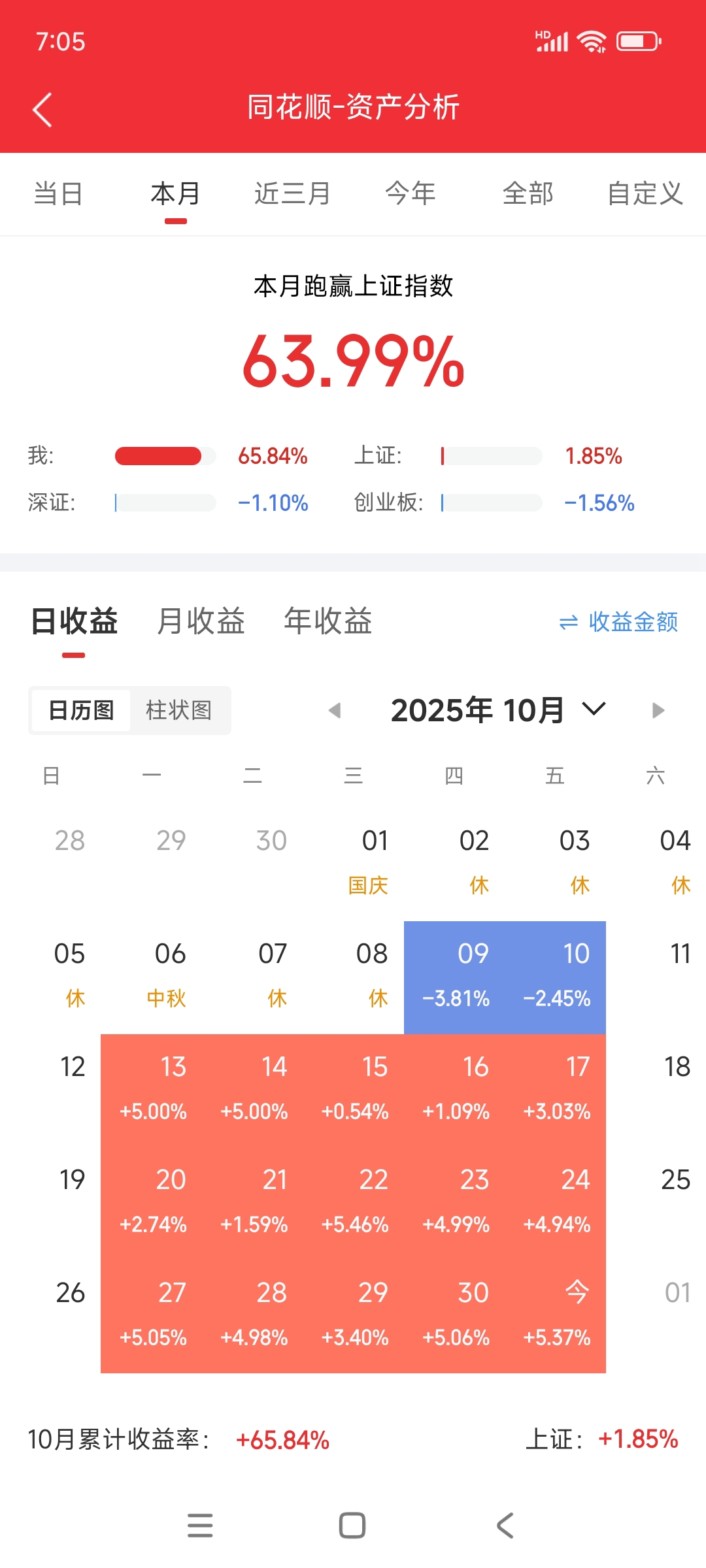Tap the 年收益 tab
706x1568 pixels.
click(328, 621)
